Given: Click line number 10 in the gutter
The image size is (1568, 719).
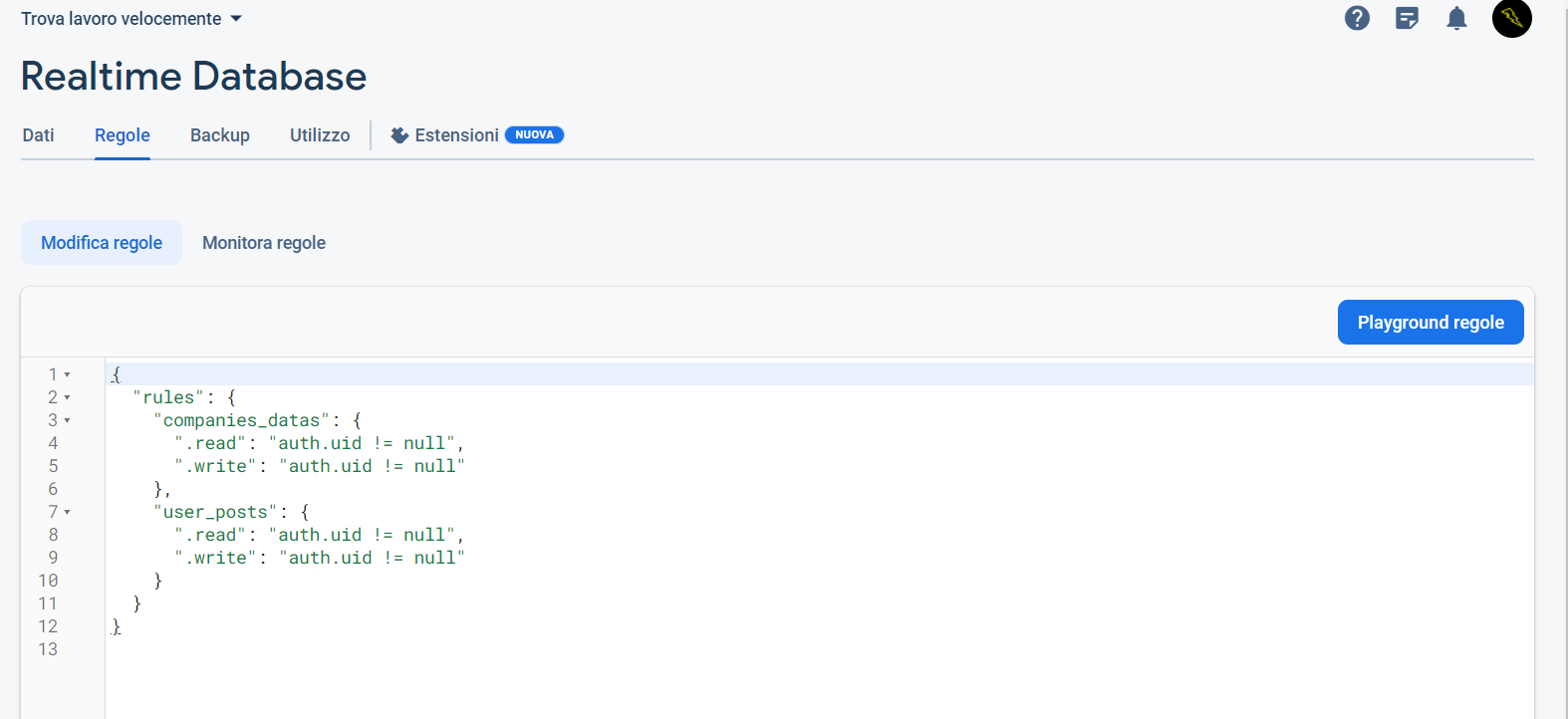Looking at the screenshot, I should [x=48, y=581].
